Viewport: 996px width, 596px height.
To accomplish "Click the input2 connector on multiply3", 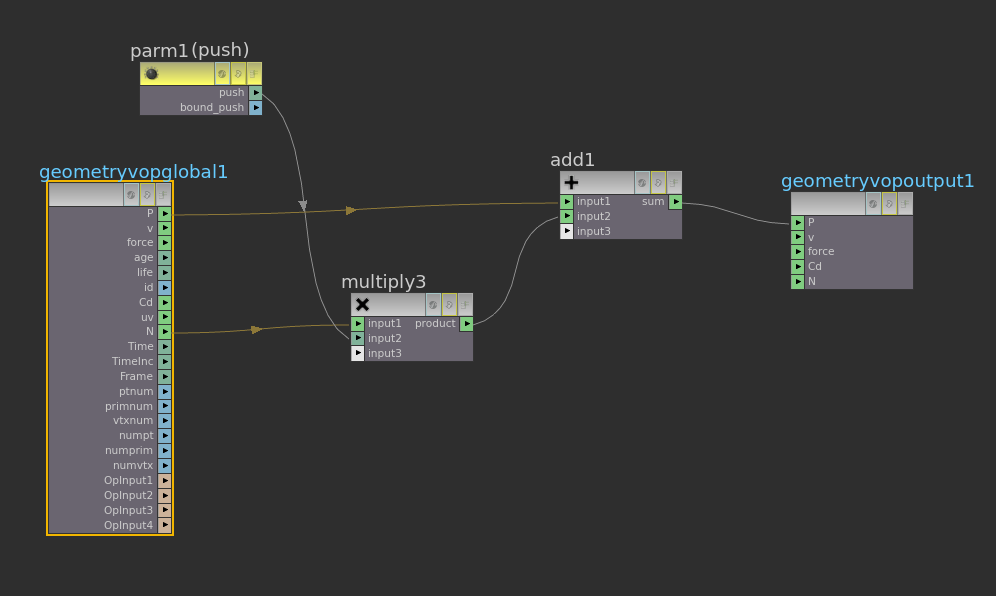I will coord(358,338).
